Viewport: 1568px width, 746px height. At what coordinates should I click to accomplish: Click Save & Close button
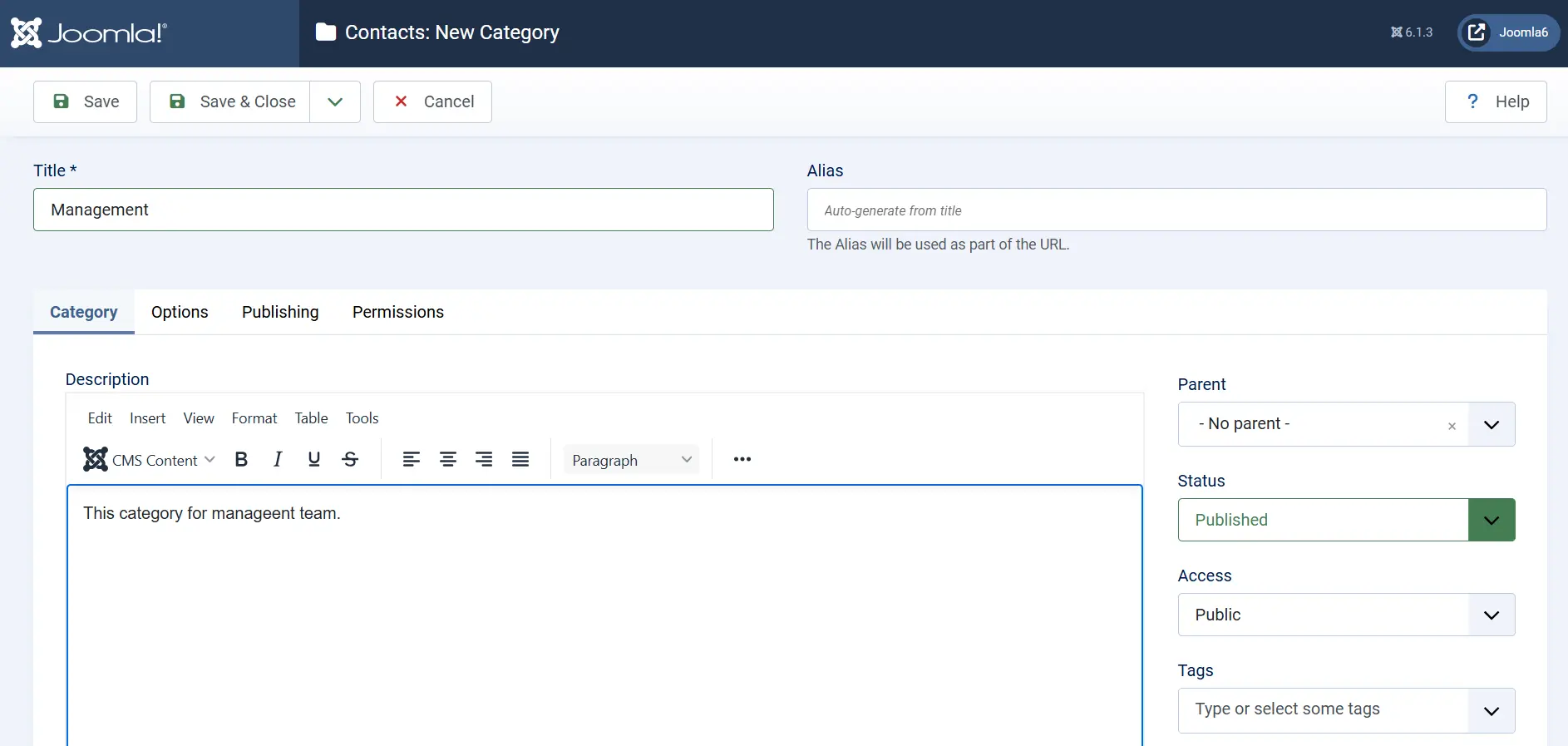tap(230, 101)
